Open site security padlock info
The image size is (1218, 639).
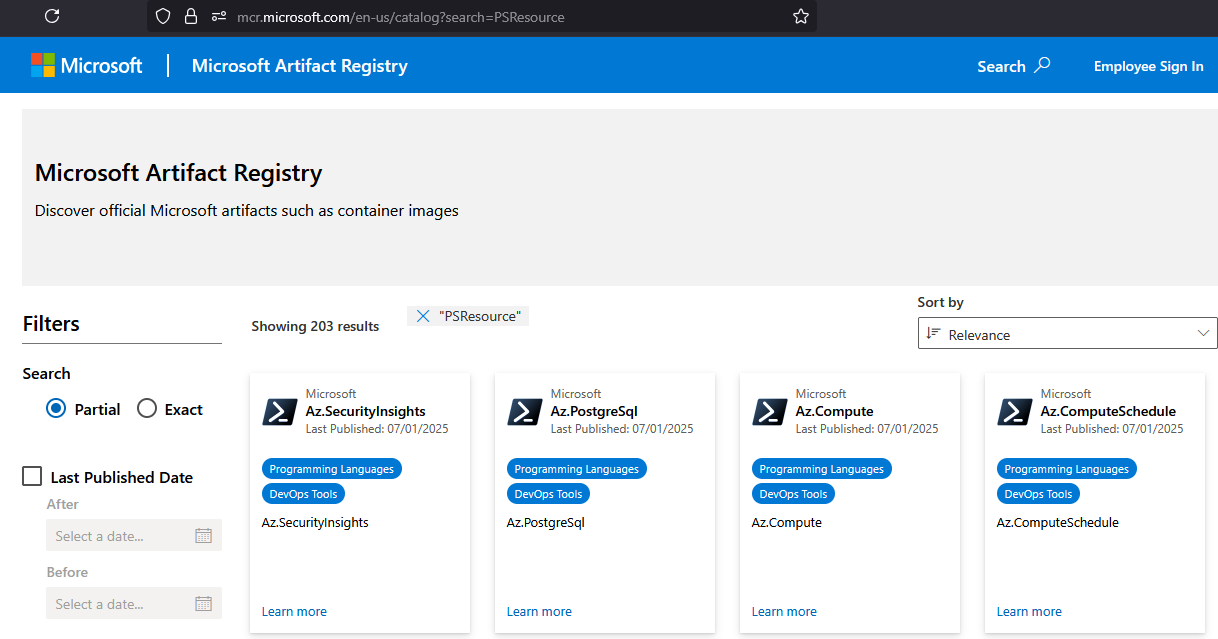point(191,16)
